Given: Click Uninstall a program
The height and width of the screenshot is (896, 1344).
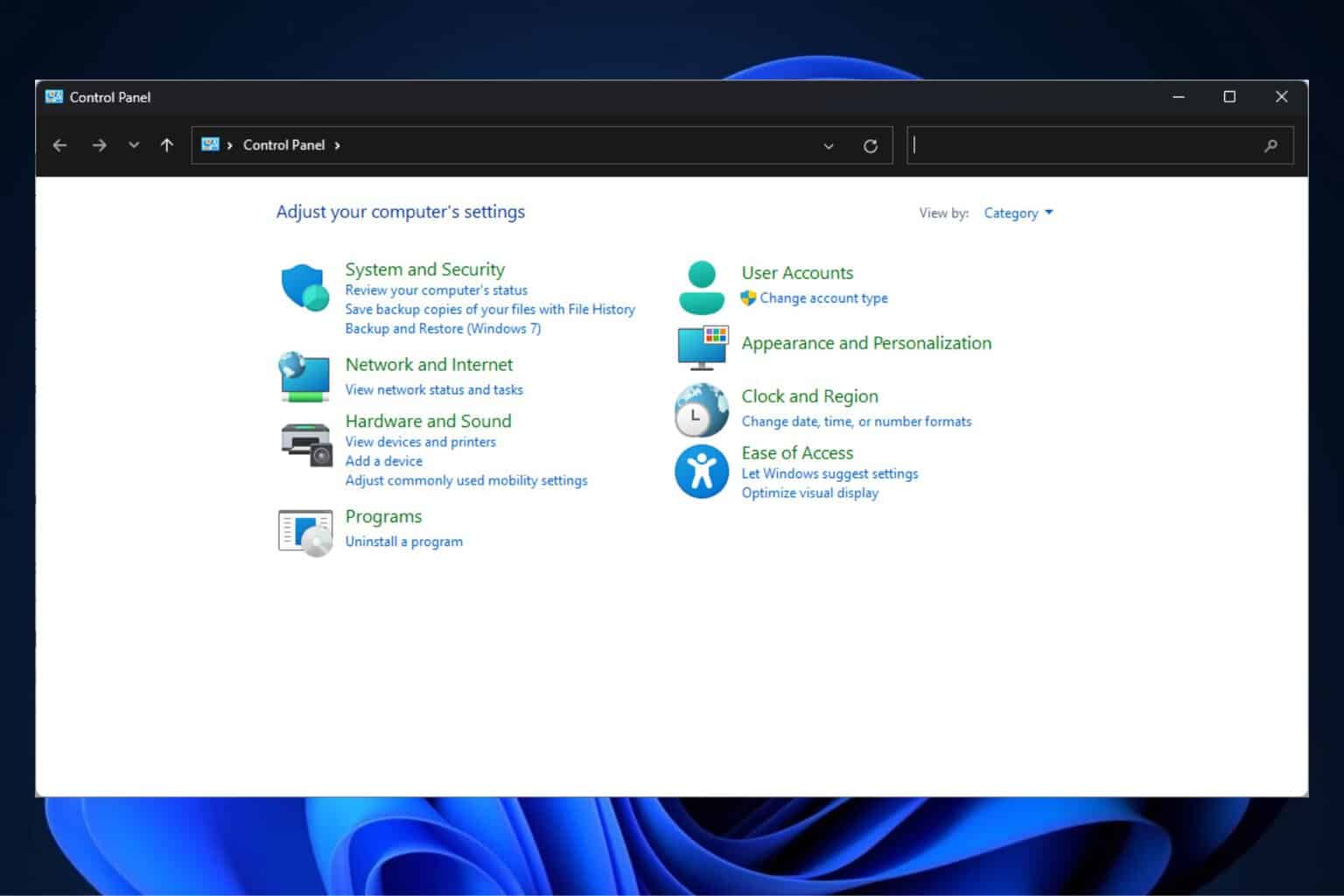Looking at the screenshot, I should (x=403, y=542).
